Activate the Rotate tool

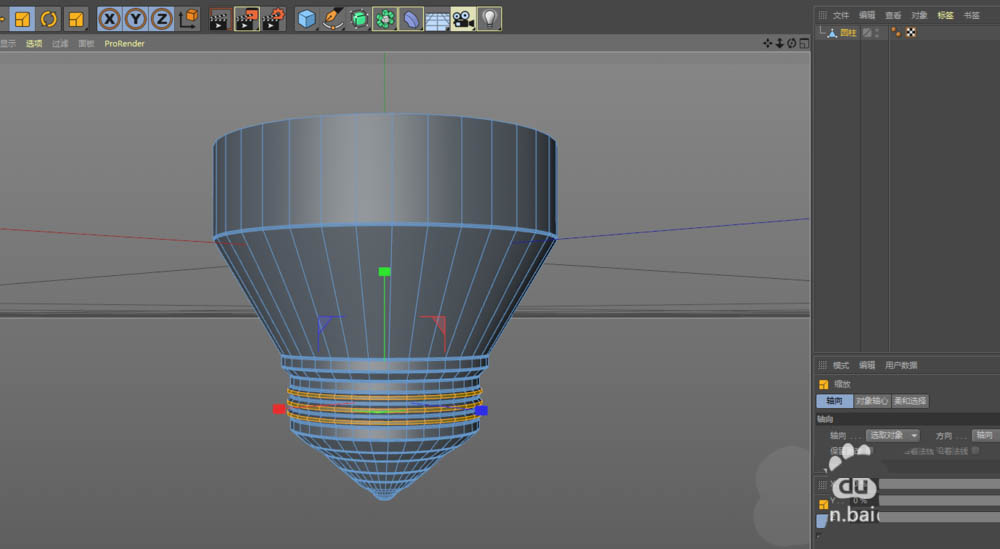click(x=49, y=19)
